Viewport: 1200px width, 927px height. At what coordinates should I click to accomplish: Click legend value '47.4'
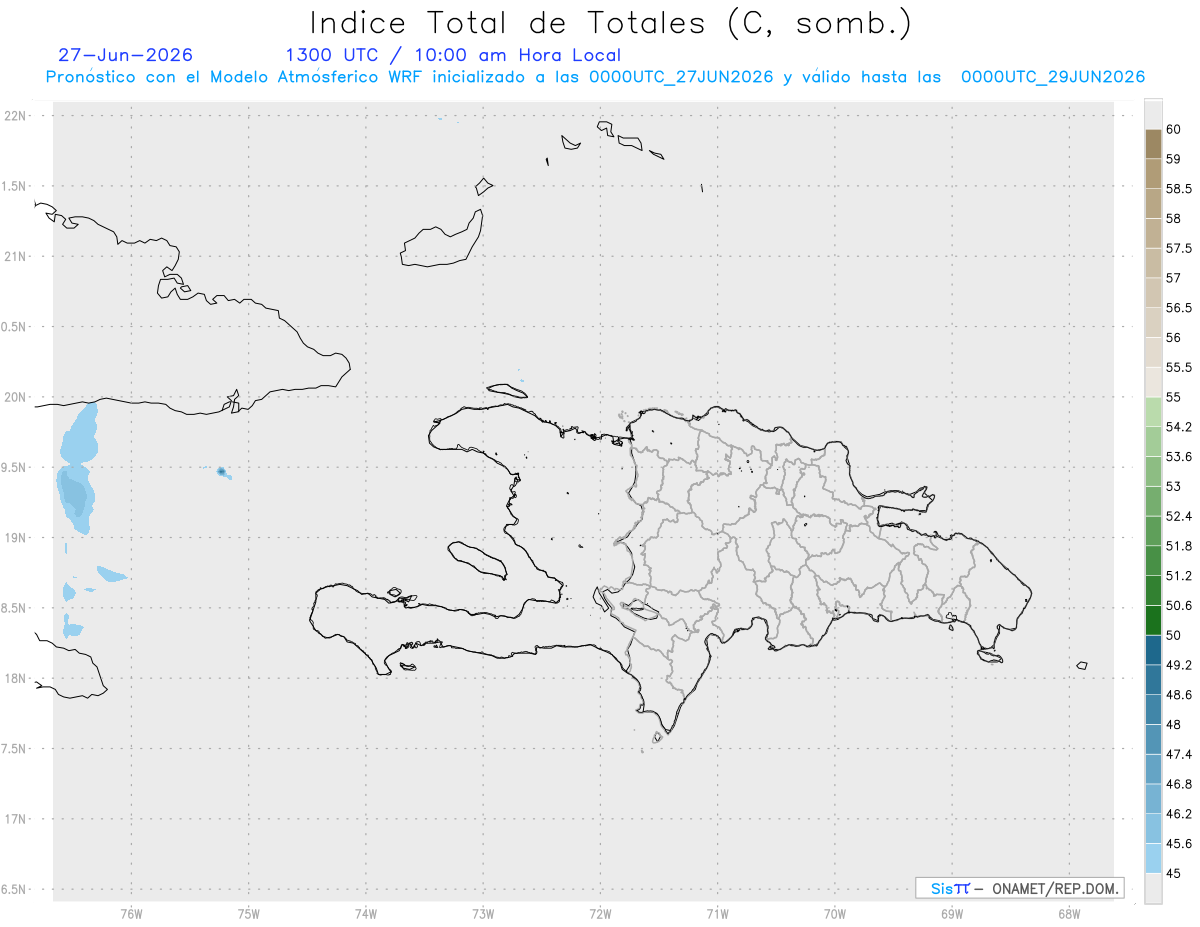(1177, 754)
